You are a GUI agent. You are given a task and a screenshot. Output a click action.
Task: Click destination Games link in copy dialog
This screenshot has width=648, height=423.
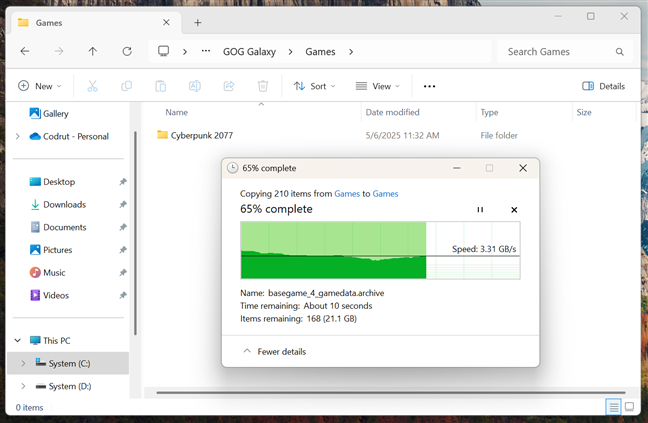coord(386,194)
